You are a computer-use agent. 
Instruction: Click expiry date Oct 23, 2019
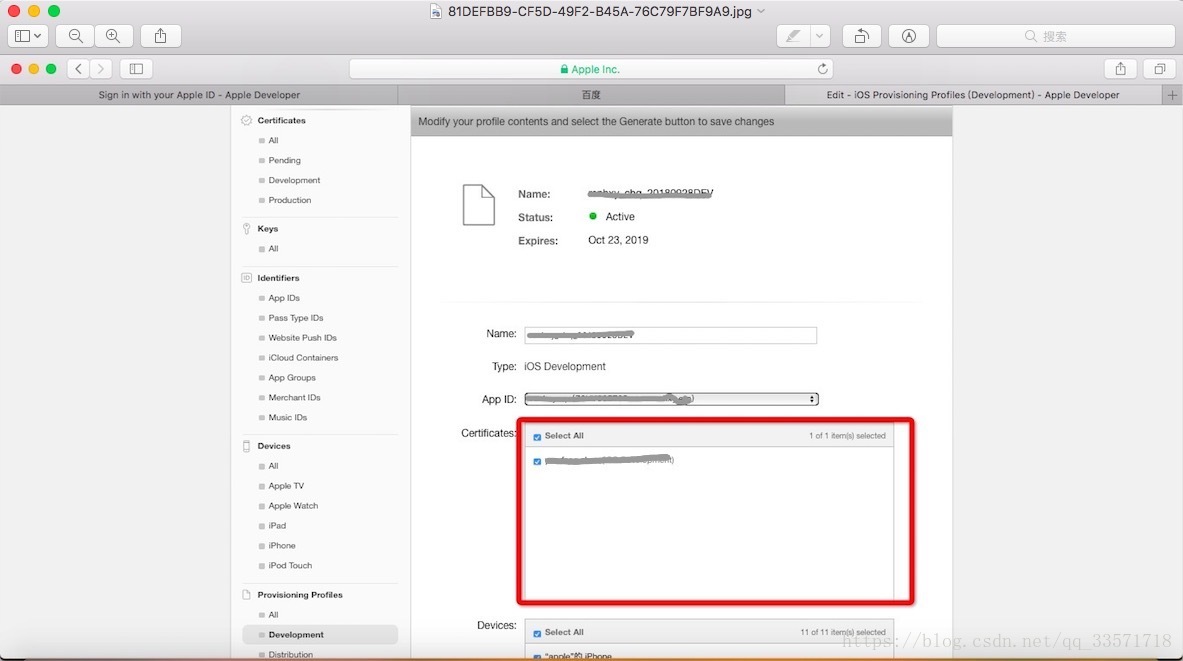[618, 240]
